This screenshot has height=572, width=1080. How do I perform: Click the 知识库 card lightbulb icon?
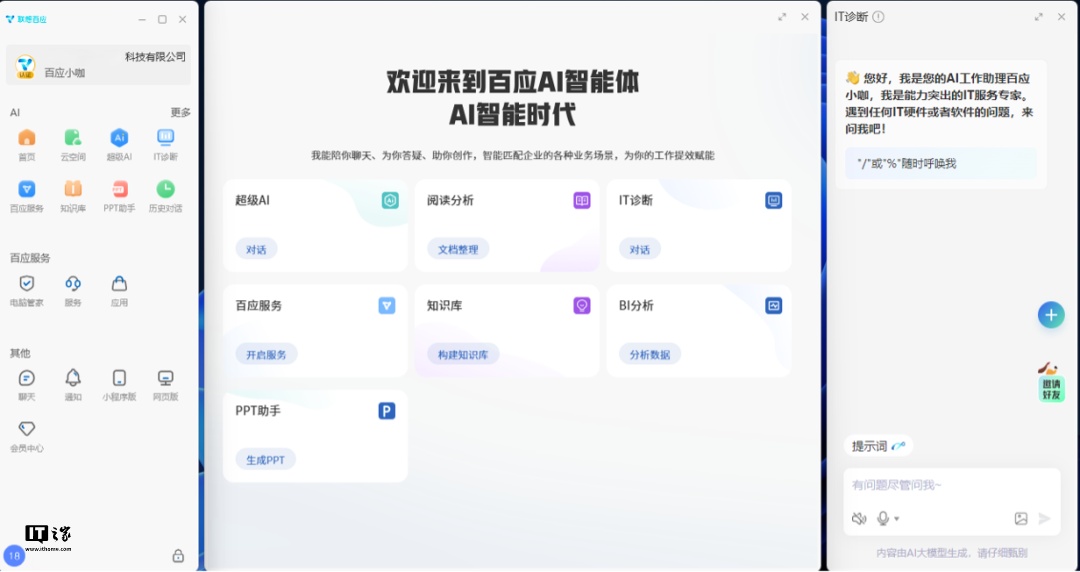click(582, 306)
